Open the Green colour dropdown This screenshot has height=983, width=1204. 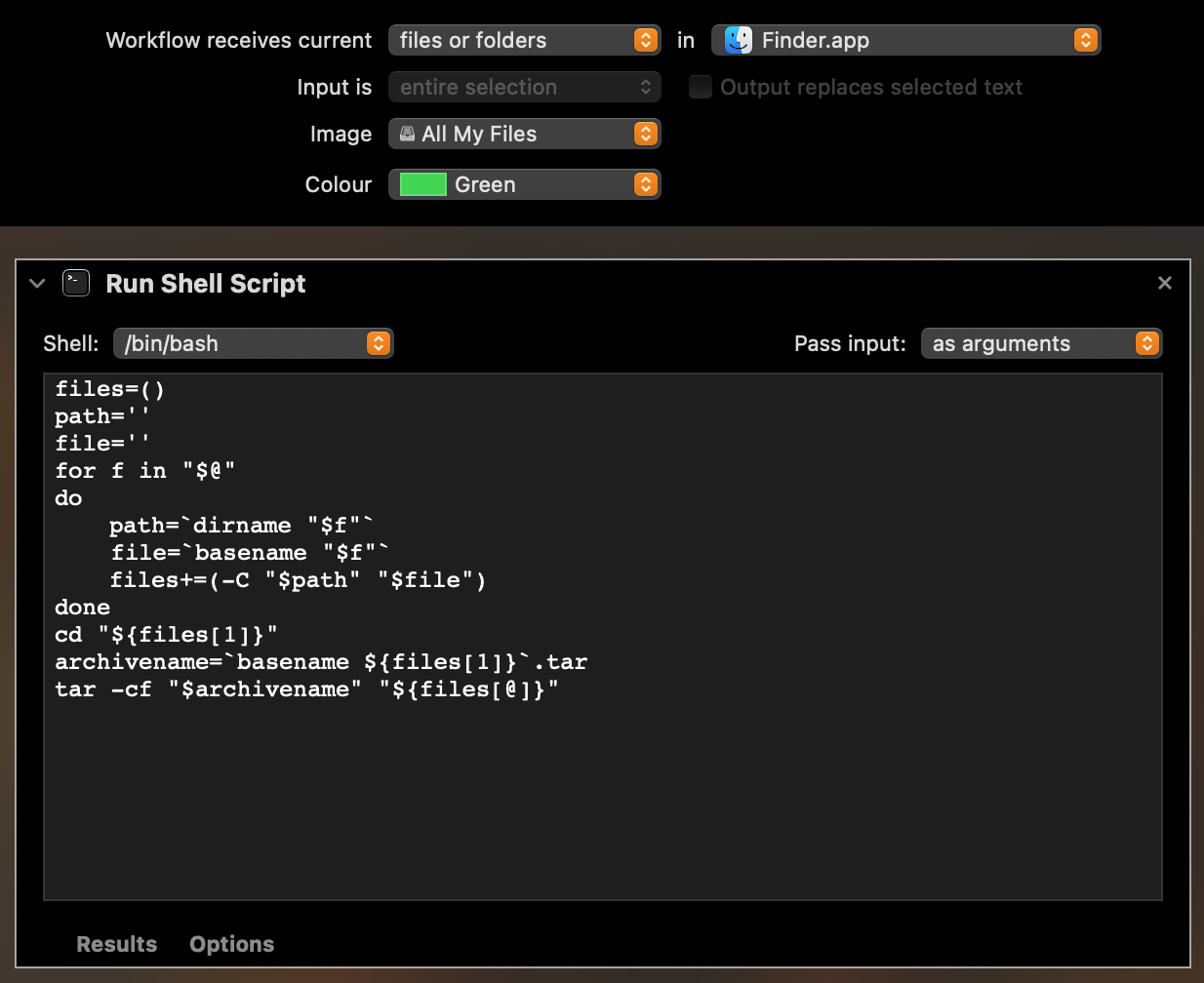click(525, 184)
